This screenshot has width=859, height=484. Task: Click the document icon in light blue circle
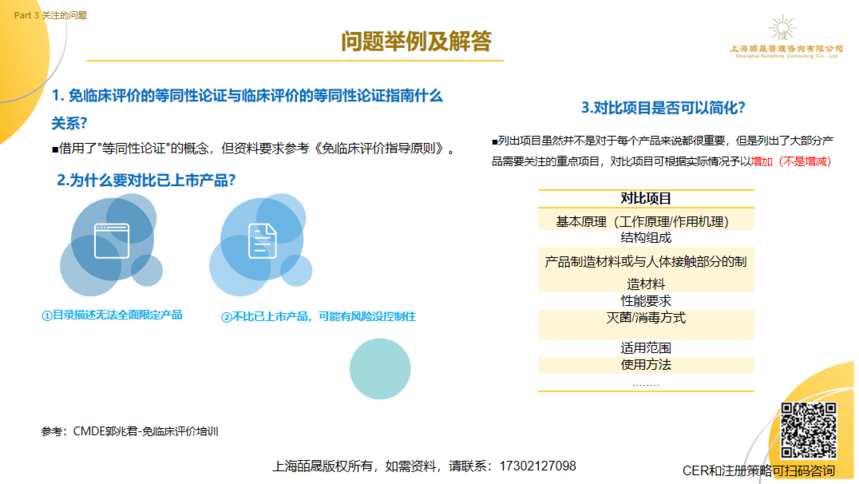[x=262, y=241]
